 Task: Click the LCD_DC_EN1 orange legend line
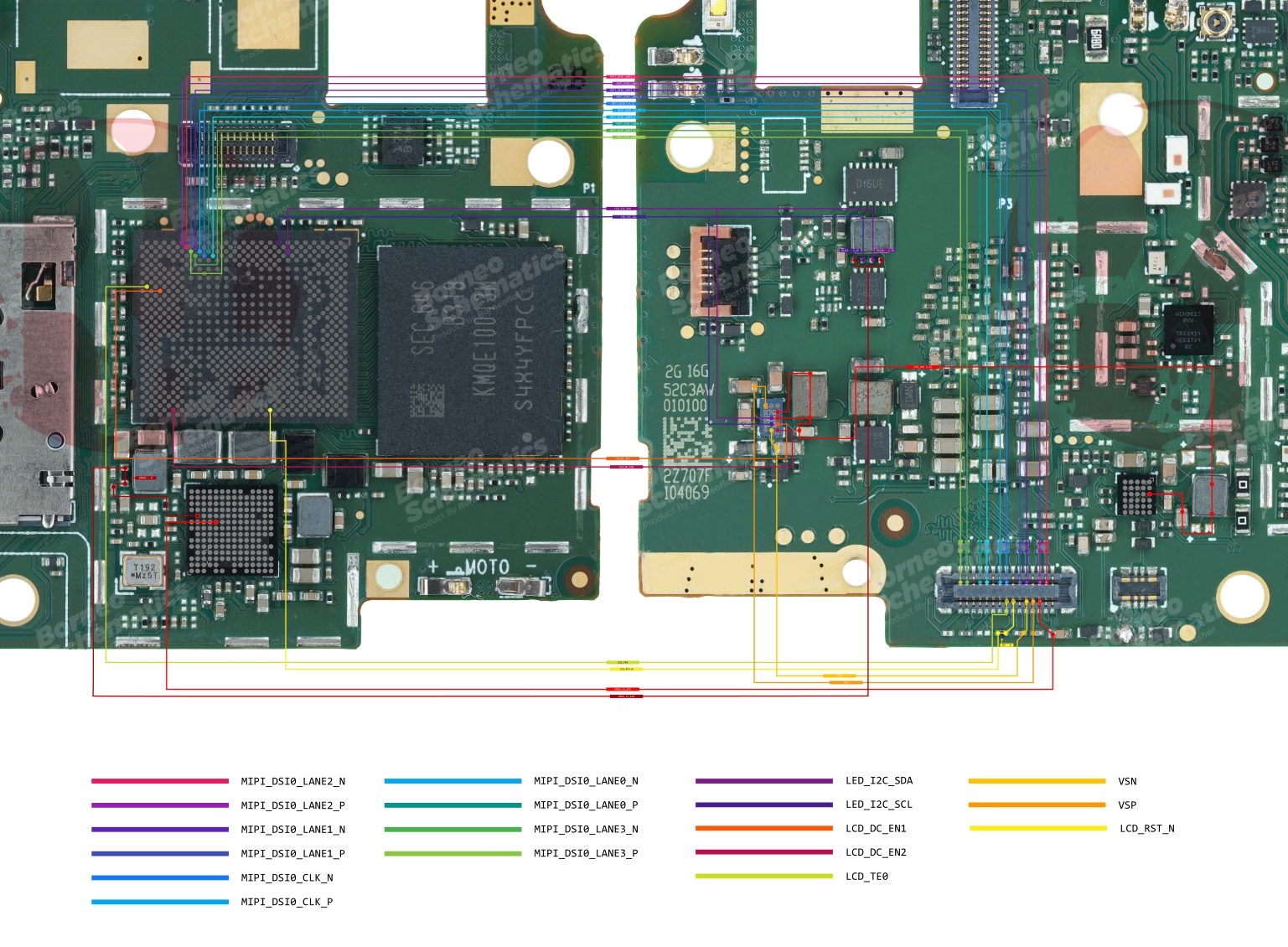(x=763, y=828)
